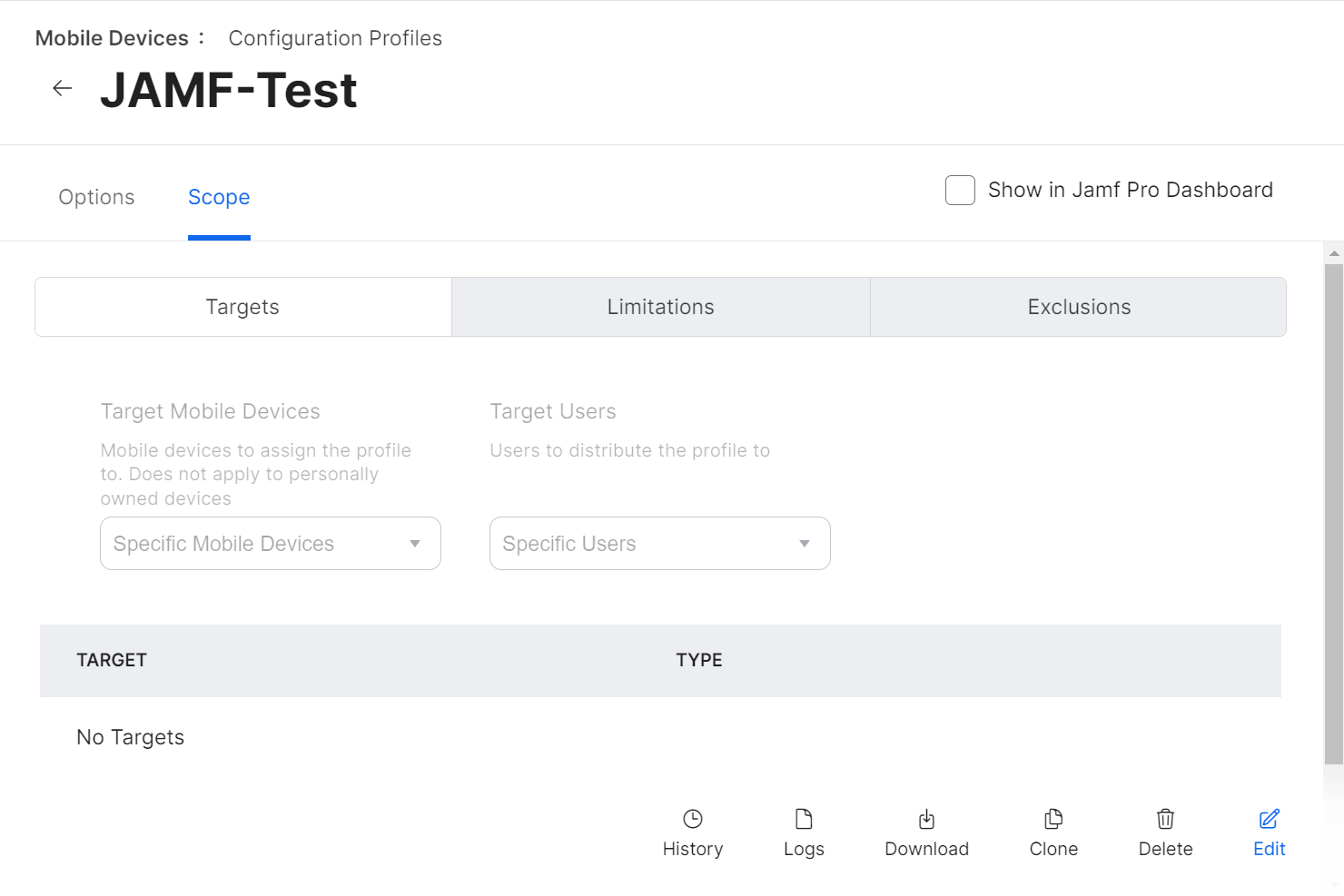1344x896 pixels.
Task: Open the Specific Mobile Devices dropdown
Action: [270, 544]
